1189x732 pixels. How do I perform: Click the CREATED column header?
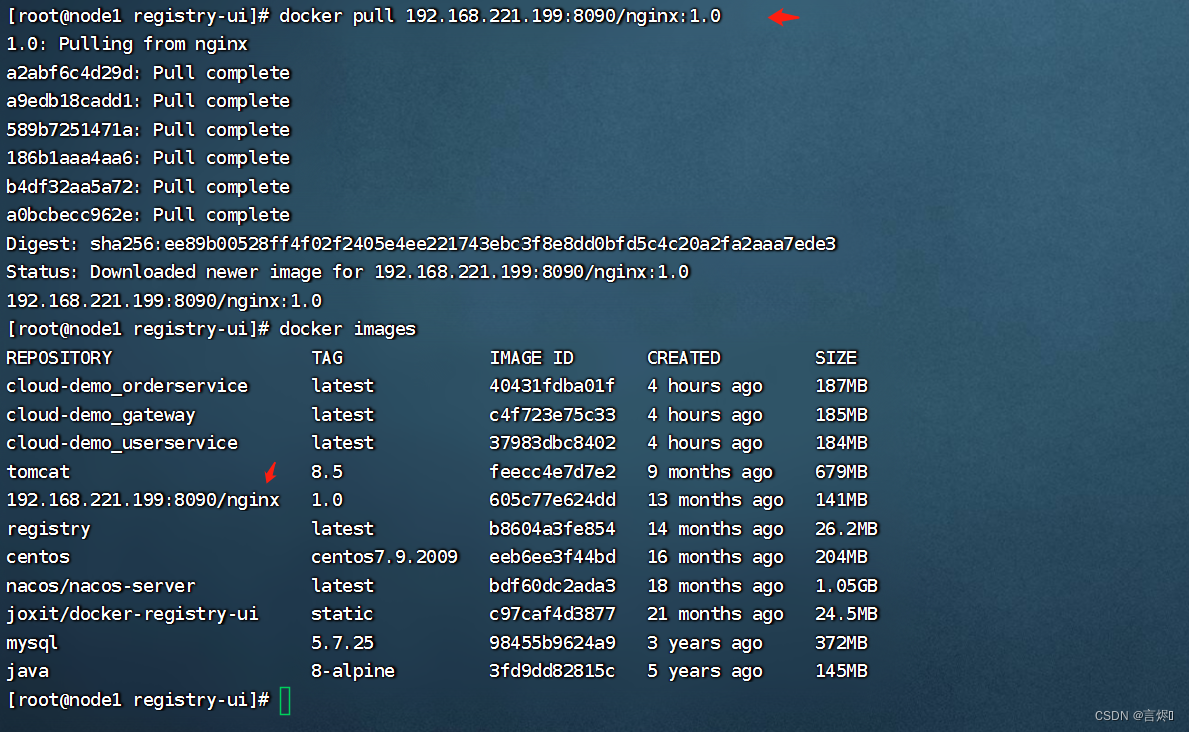684,357
